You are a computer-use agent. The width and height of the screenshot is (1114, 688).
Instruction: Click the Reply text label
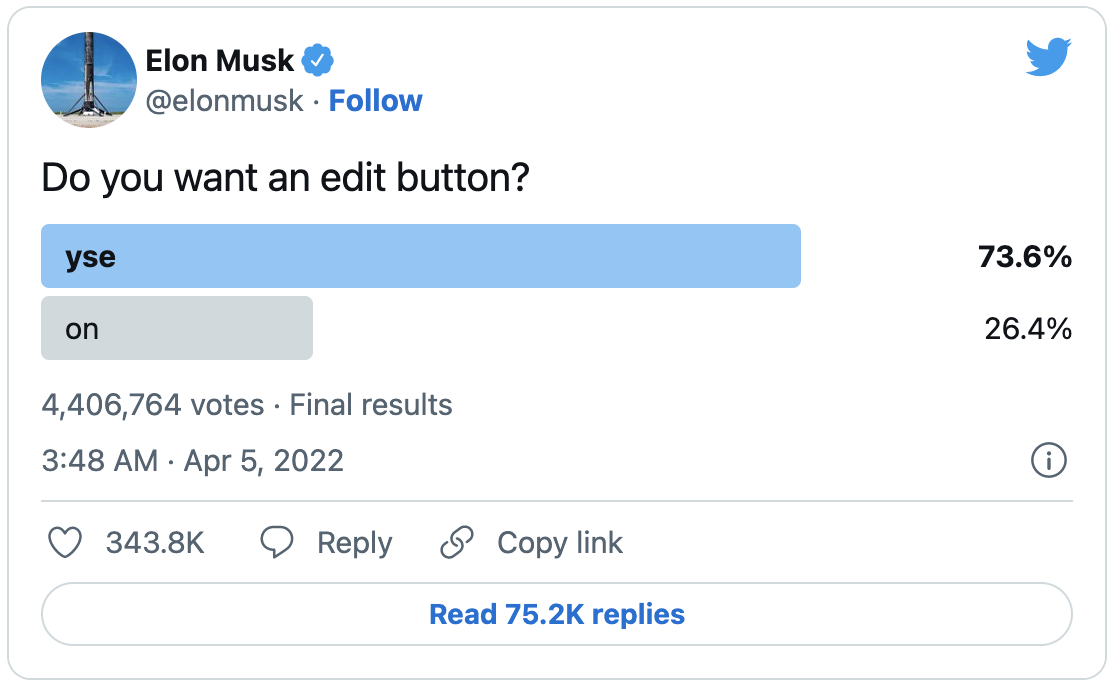tap(355, 544)
